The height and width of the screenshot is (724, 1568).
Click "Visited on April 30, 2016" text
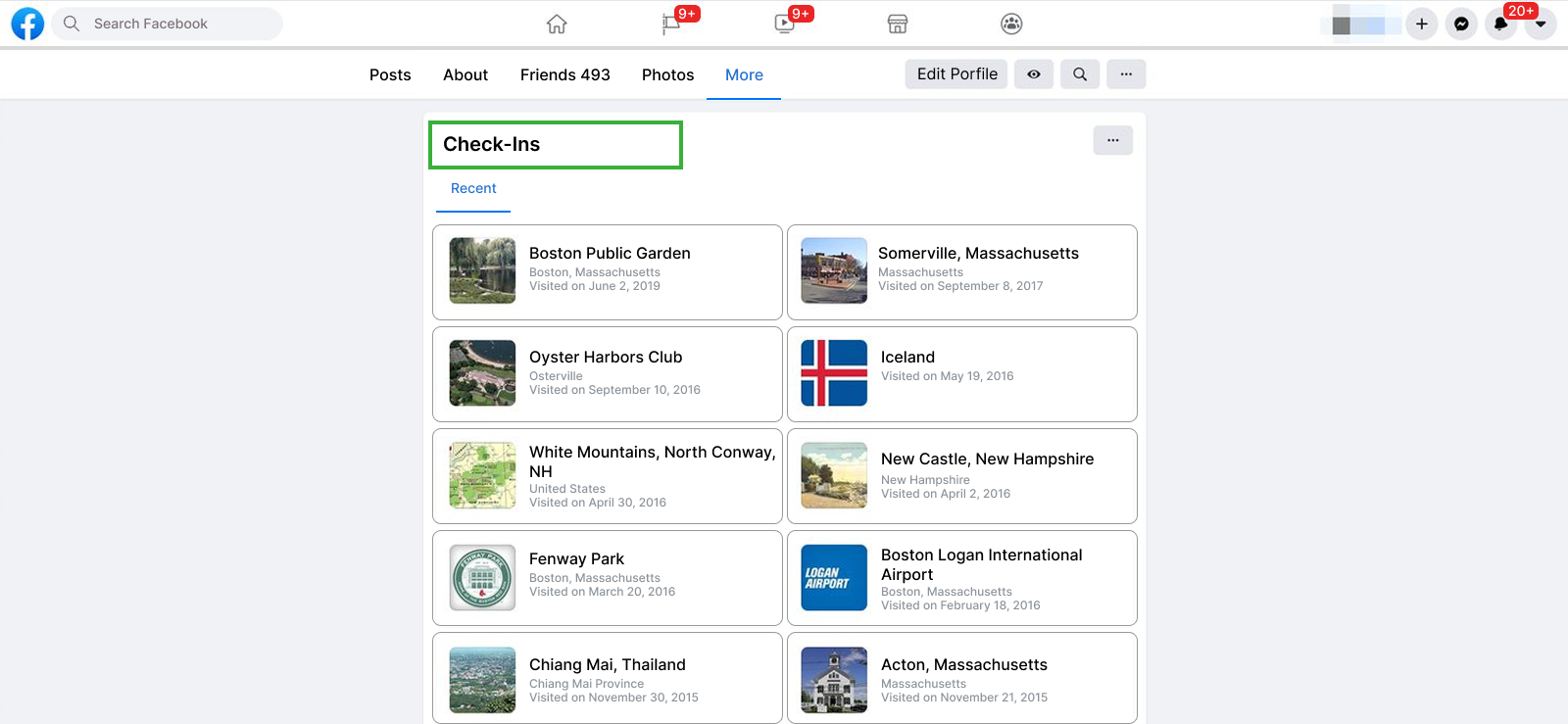[x=598, y=503]
